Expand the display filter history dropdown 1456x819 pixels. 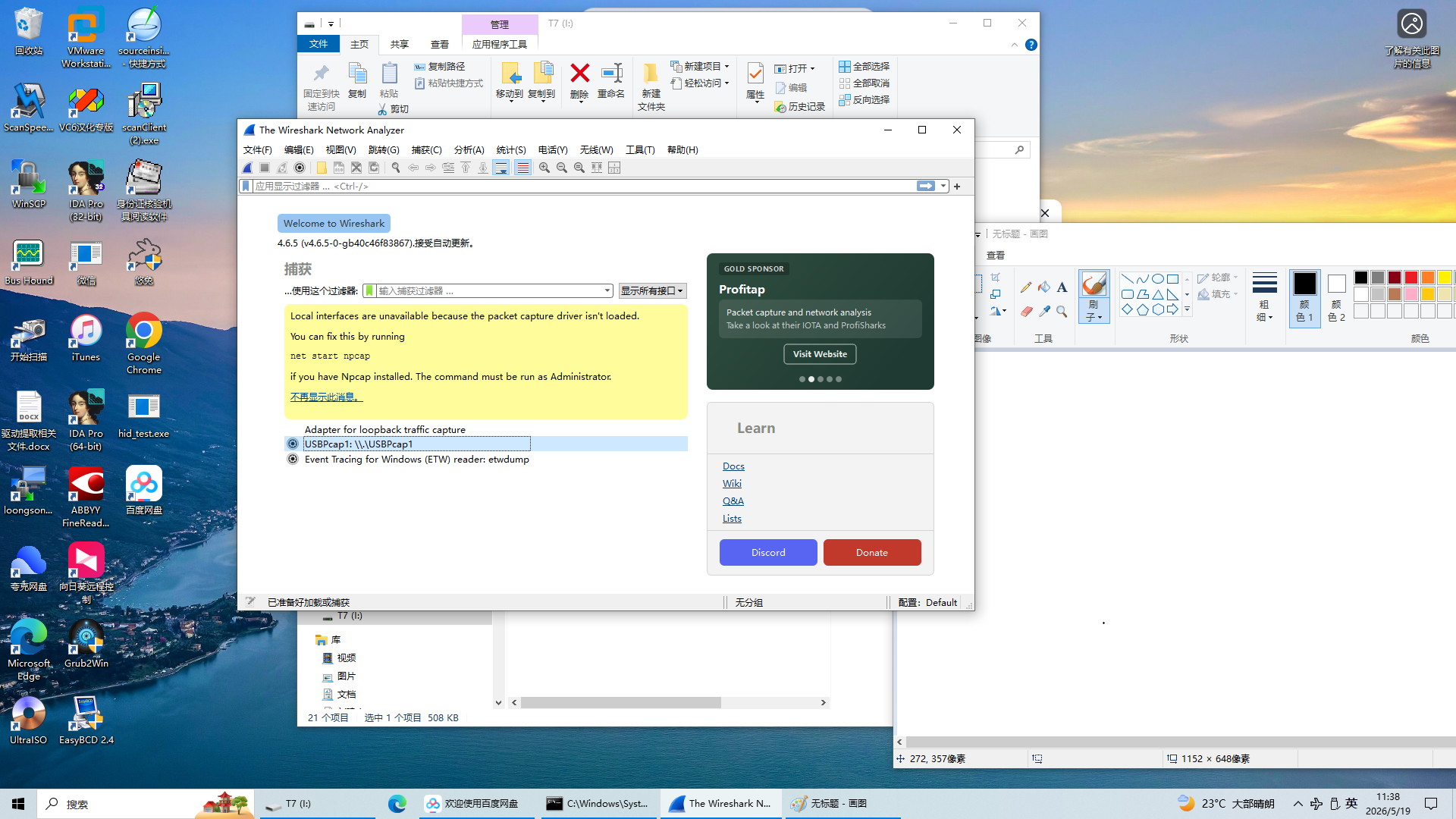coord(943,187)
